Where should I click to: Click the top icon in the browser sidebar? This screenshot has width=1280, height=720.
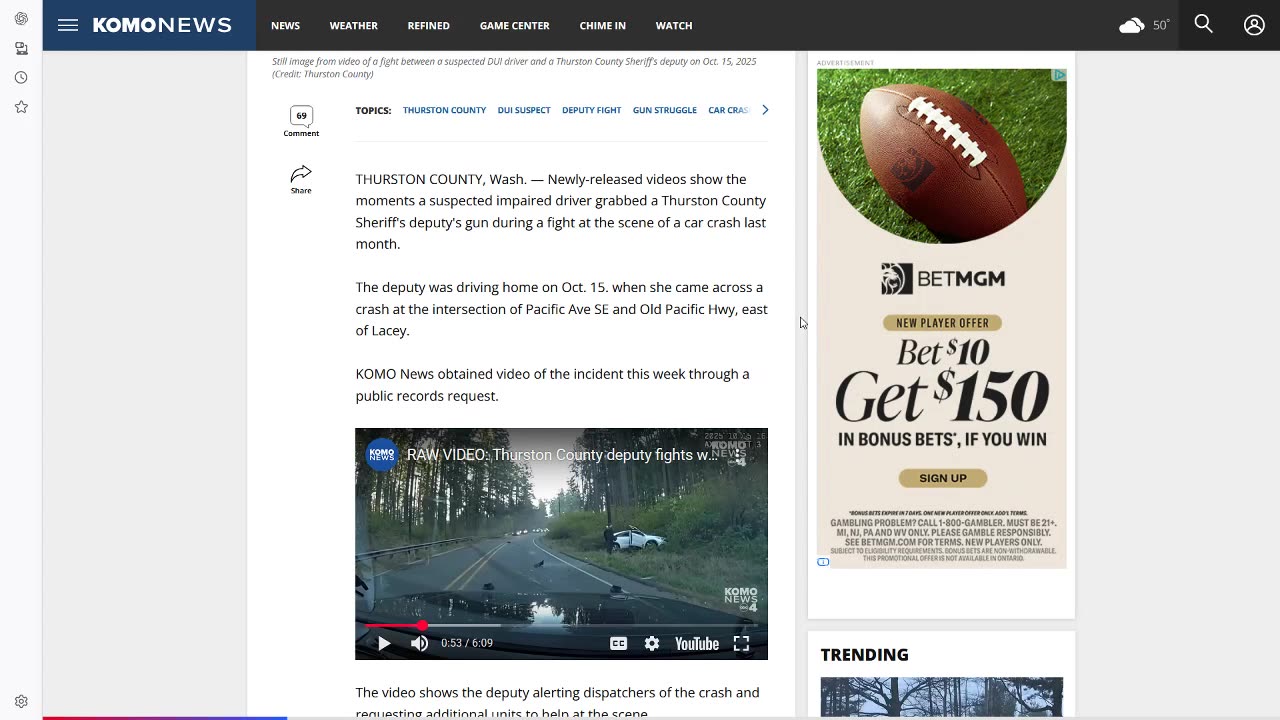click(x=21, y=19)
